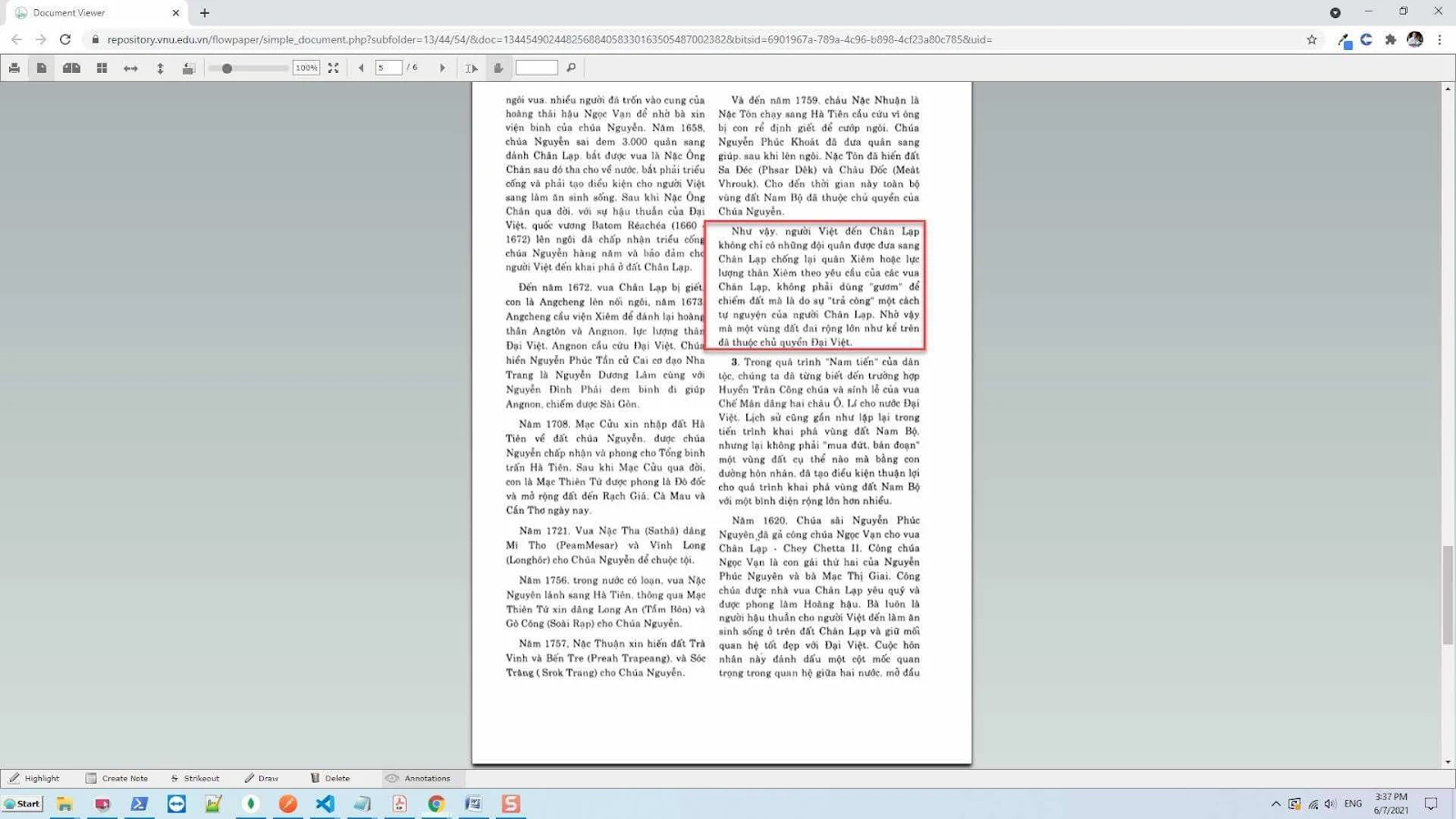1456x819 pixels.
Task: Open the Extensions puzzle menu
Action: click(x=1390, y=39)
